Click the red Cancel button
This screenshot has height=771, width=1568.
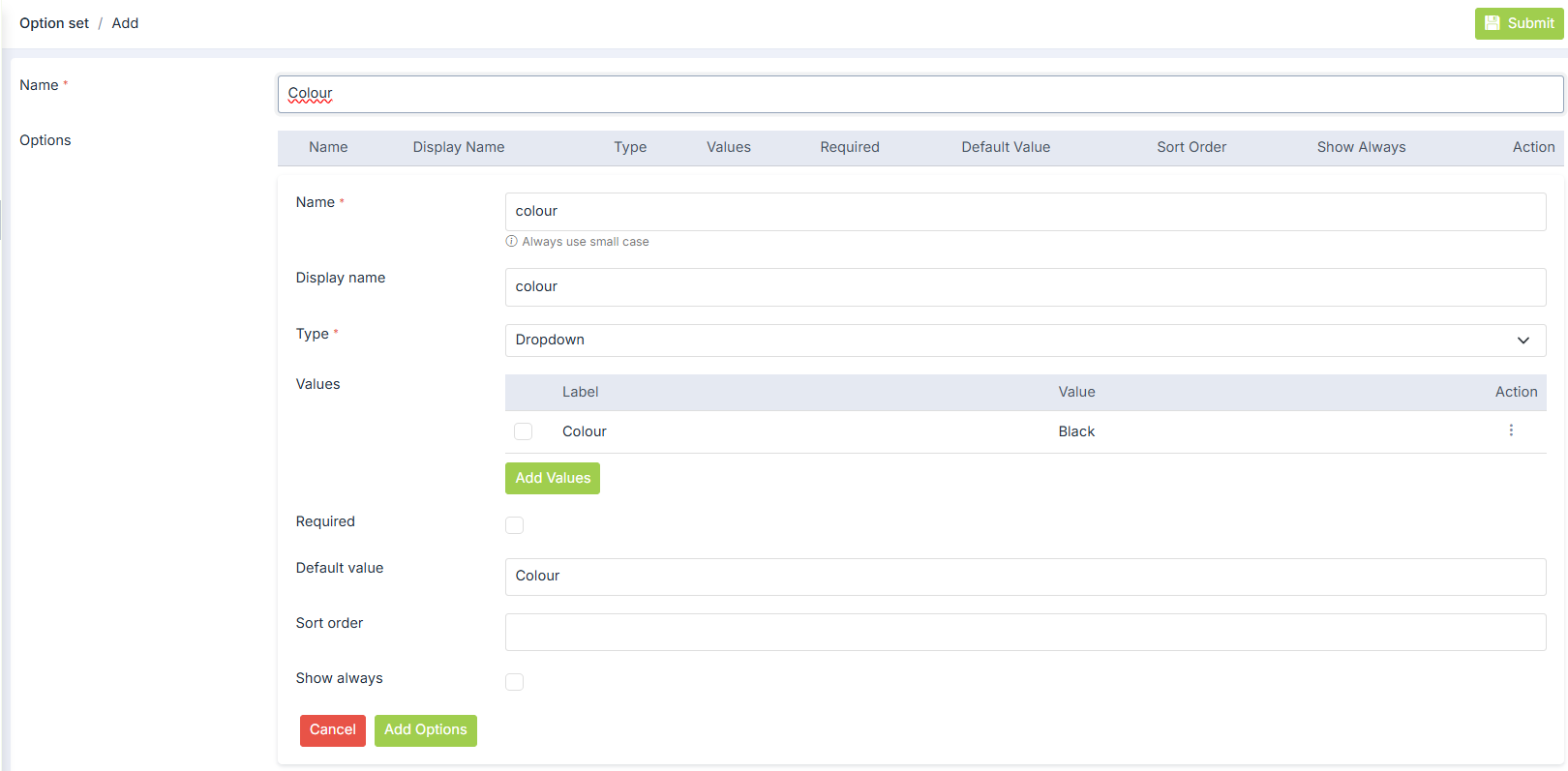pos(332,730)
